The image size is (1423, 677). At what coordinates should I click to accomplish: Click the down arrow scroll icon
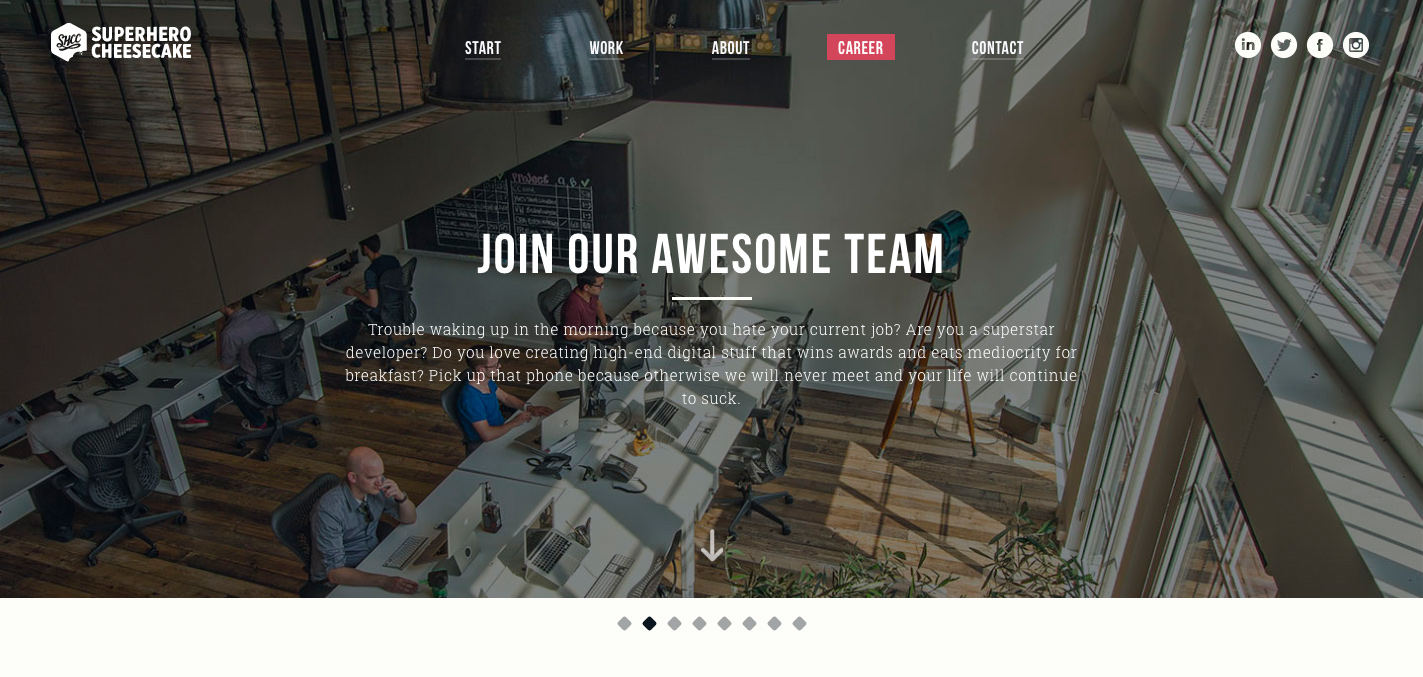click(711, 546)
